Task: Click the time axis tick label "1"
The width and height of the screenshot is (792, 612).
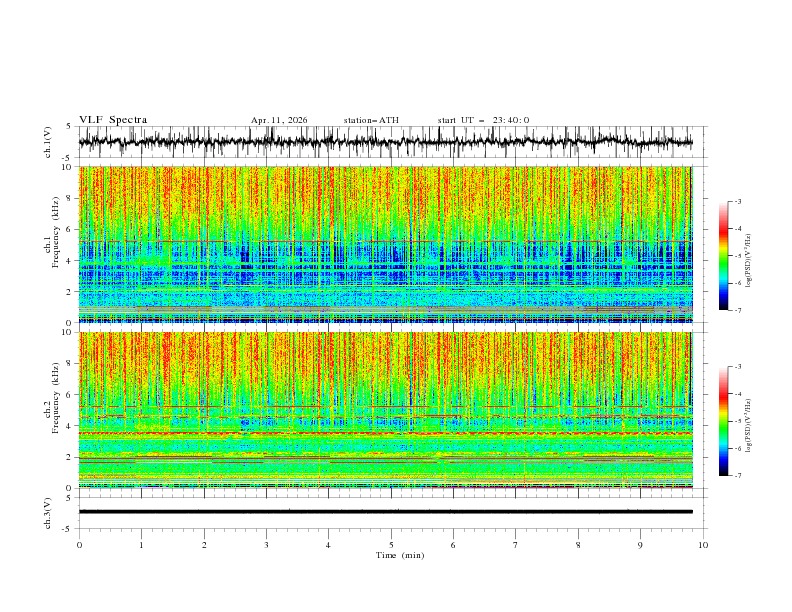Action: pos(141,545)
